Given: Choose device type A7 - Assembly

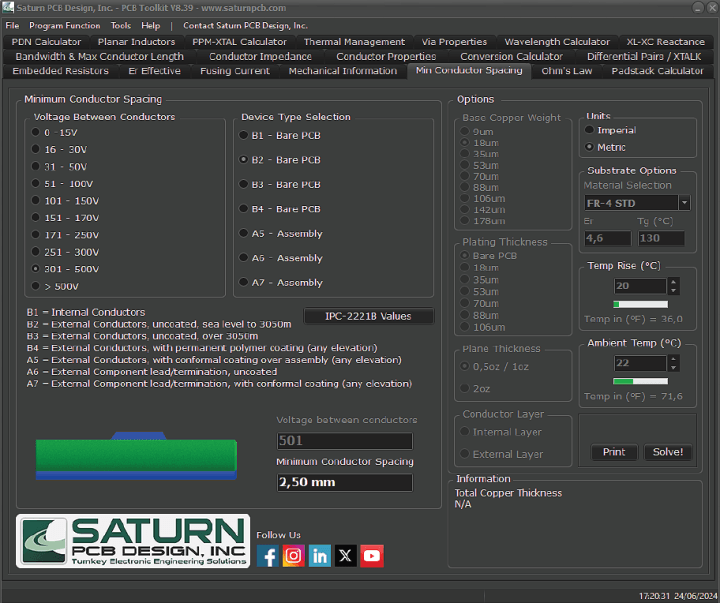Looking at the screenshot, I should (281, 282).
